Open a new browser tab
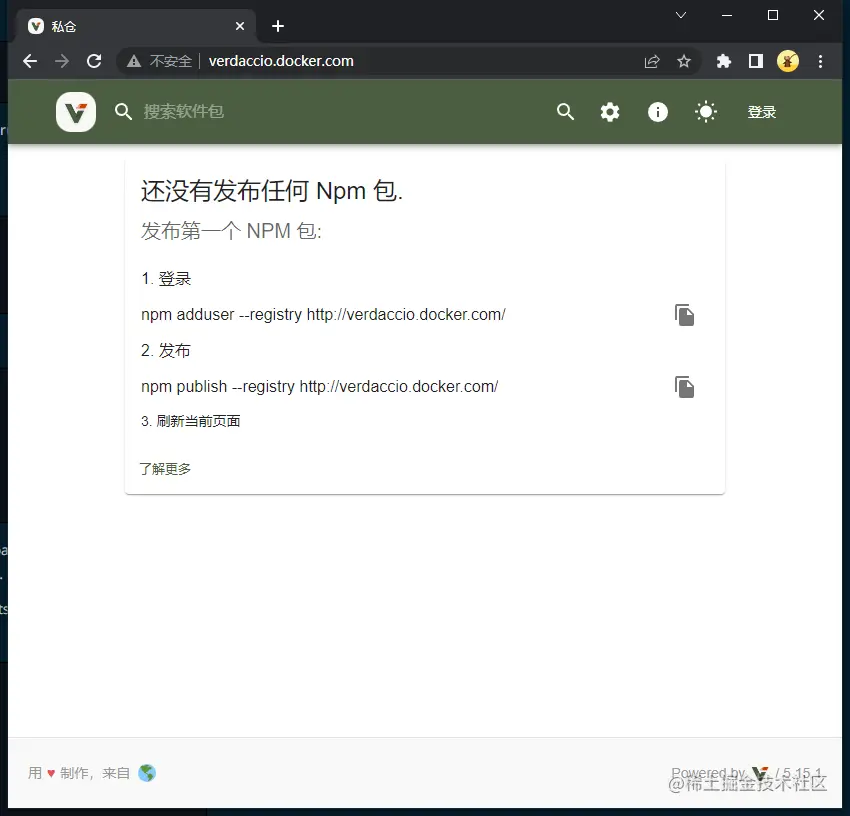The width and height of the screenshot is (850, 816). click(x=278, y=26)
